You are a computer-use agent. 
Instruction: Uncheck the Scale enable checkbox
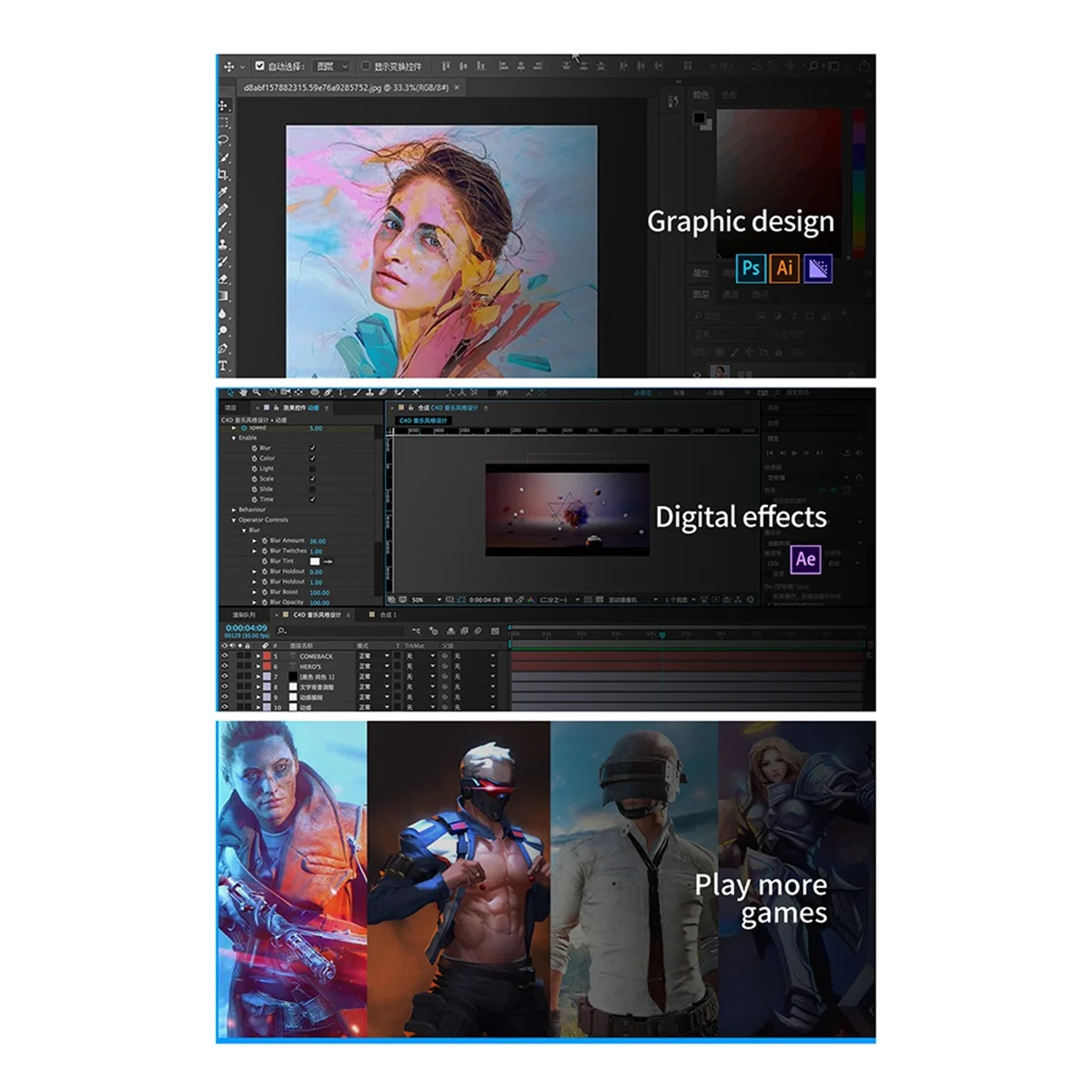click(312, 479)
